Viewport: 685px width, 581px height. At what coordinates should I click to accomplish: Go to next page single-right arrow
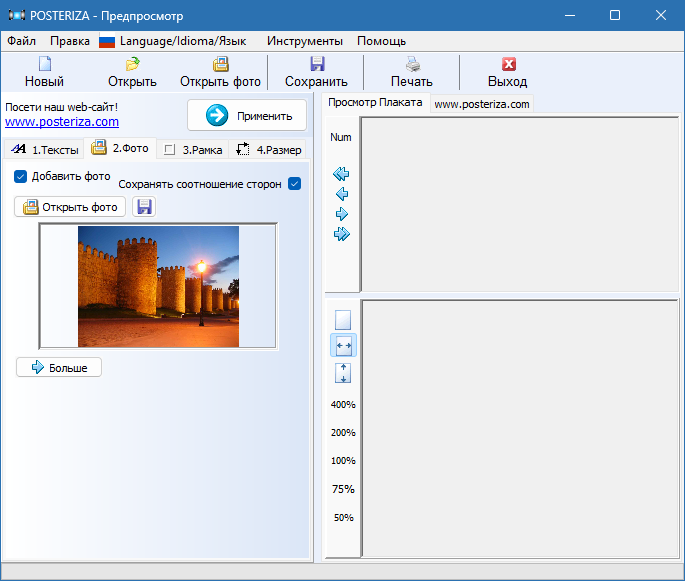342,214
